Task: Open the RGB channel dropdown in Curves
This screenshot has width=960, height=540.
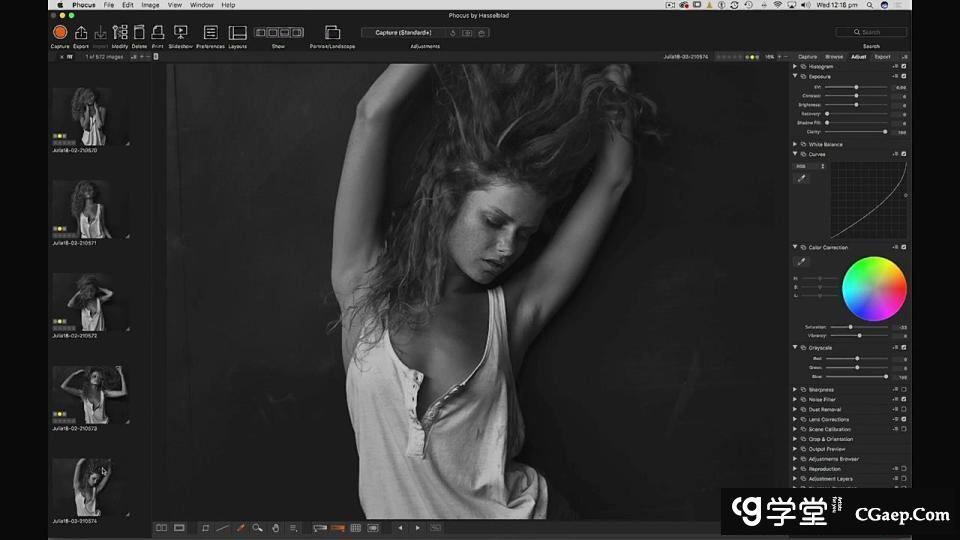Action: click(809, 166)
